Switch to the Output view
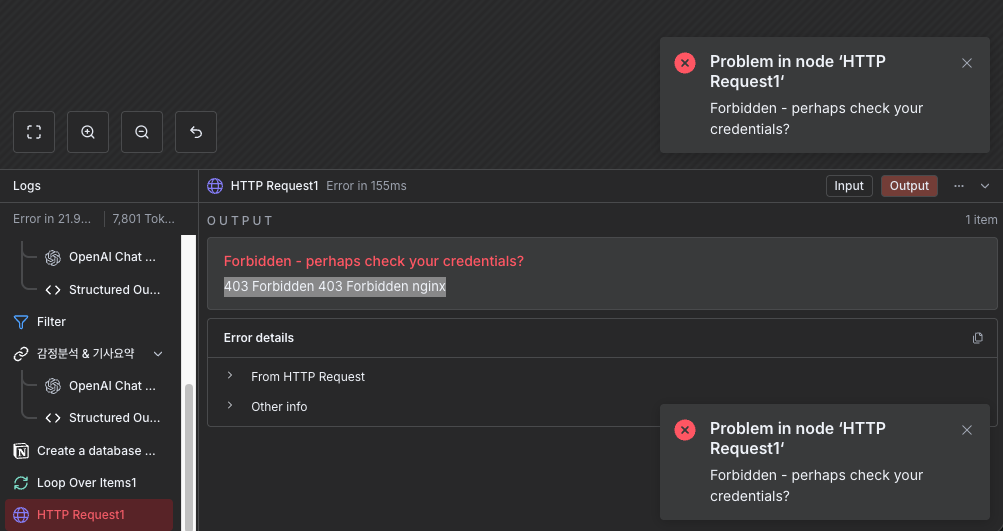Screen dimensions: 1003x531 [x=909, y=186]
